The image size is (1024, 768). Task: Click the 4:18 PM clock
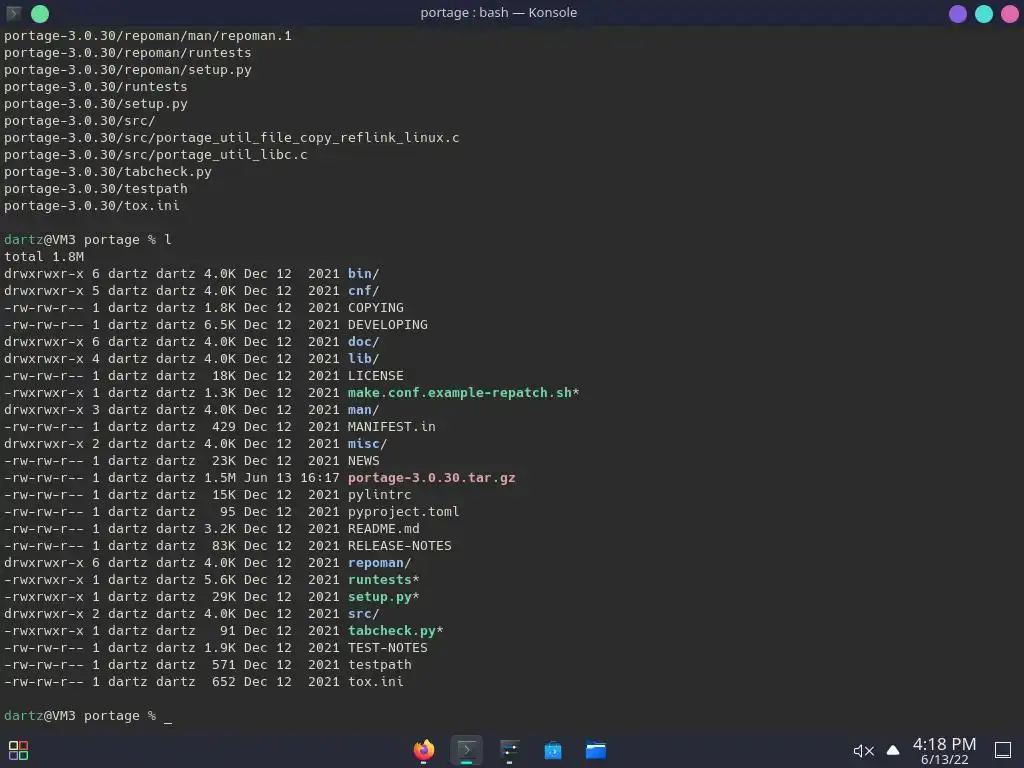[944, 744]
